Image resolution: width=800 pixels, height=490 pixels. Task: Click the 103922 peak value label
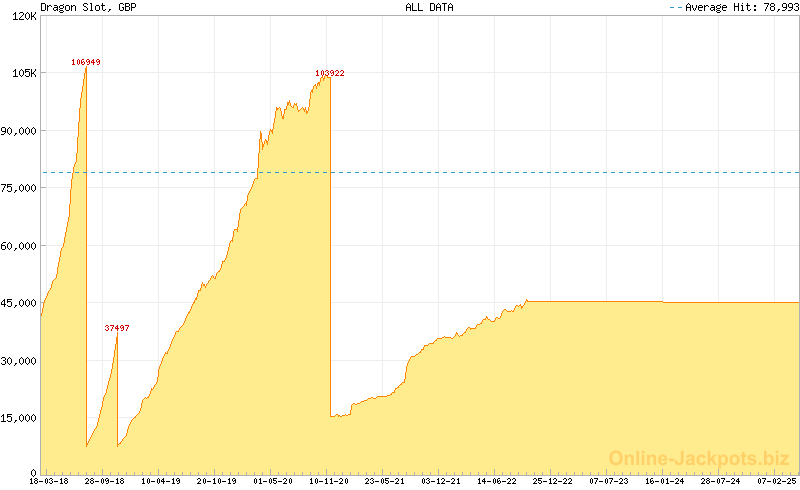[329, 73]
